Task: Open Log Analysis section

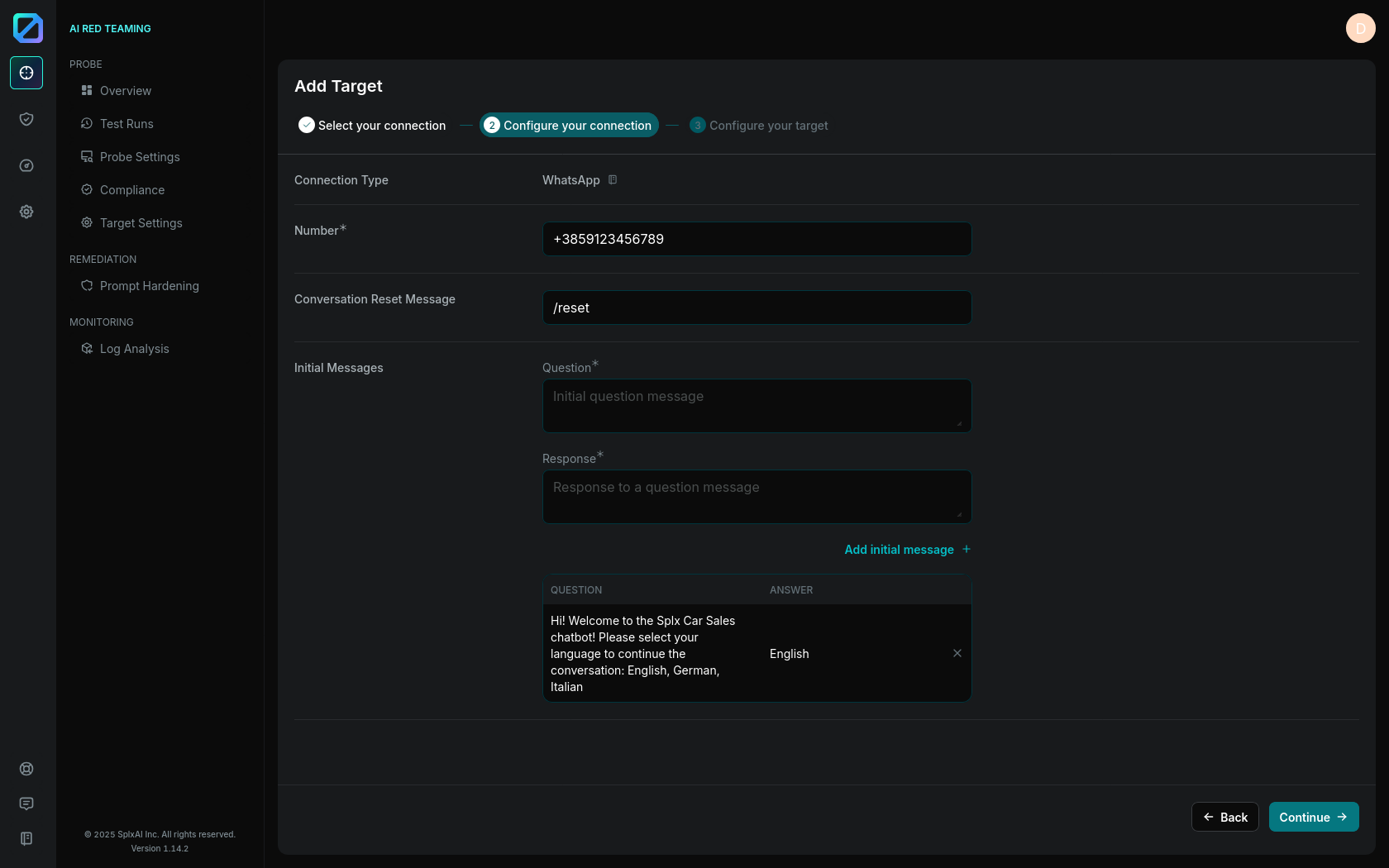Action: click(x=134, y=349)
